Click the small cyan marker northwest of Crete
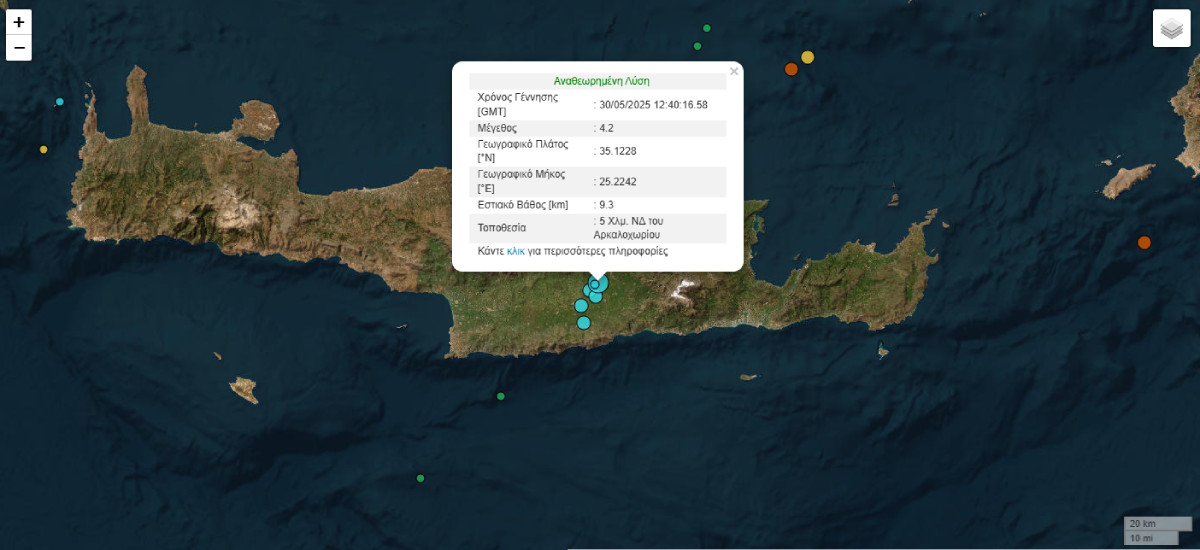The height and width of the screenshot is (550, 1200). 60,102
